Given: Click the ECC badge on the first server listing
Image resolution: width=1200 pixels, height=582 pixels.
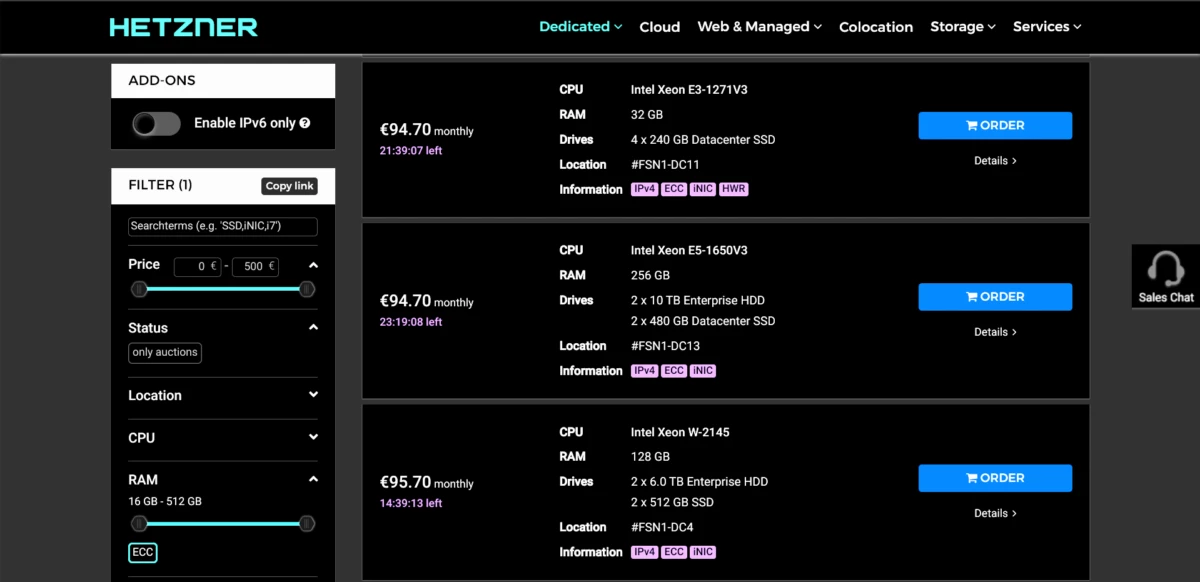Looking at the screenshot, I should [673, 188].
